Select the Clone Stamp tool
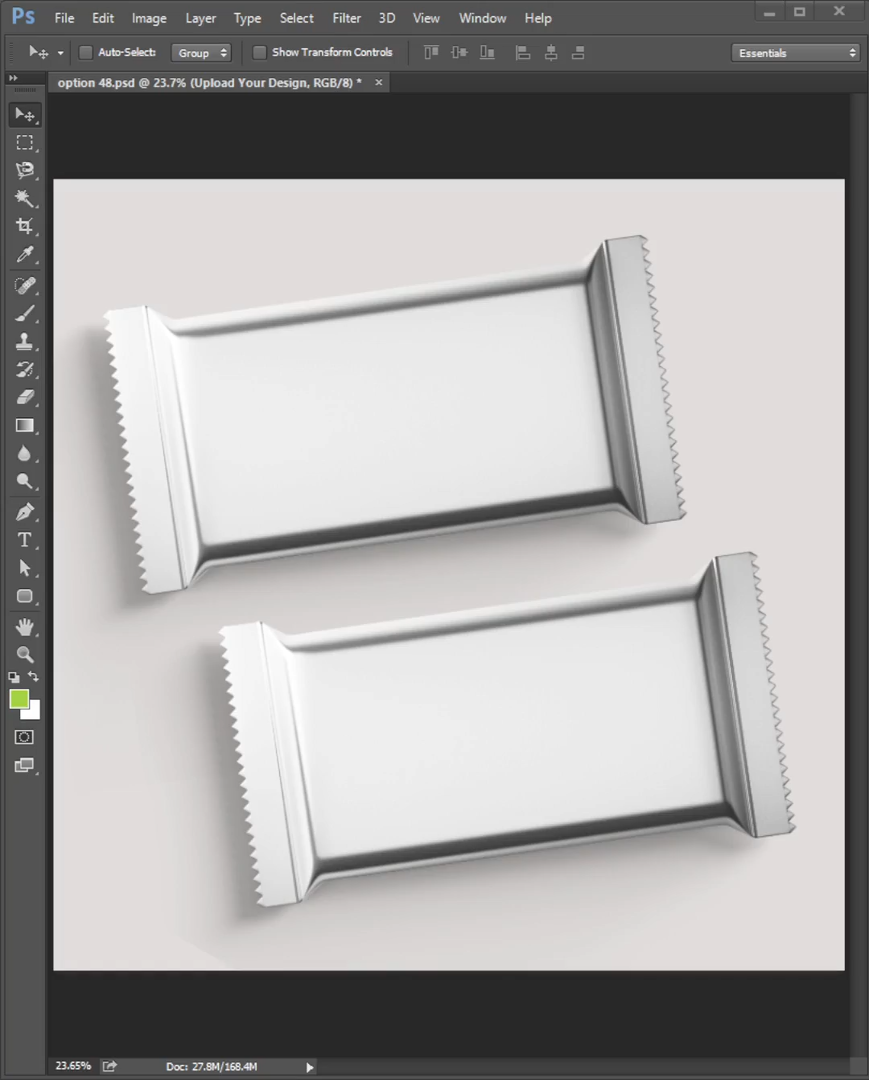This screenshot has height=1080, width=869. [x=25, y=341]
